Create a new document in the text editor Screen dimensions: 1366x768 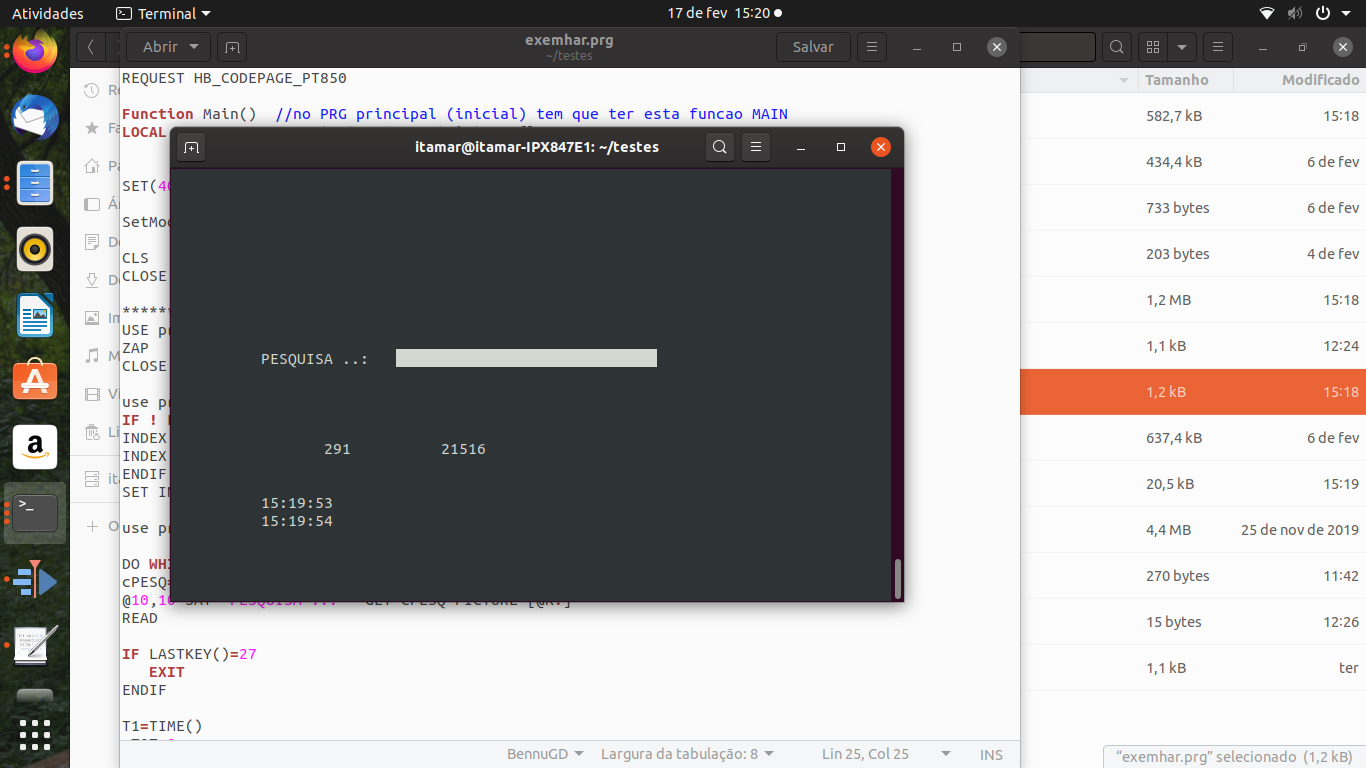point(231,47)
